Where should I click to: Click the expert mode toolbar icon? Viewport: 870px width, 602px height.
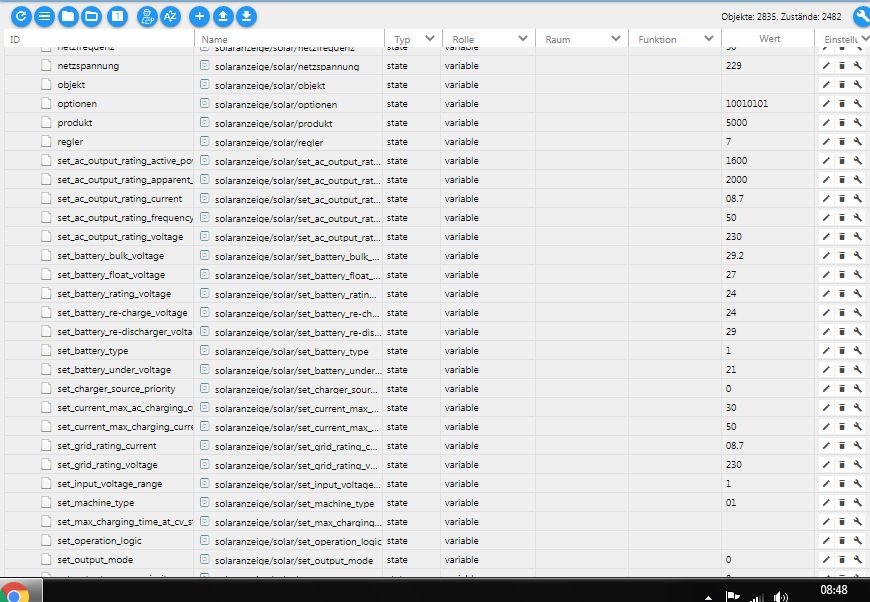click(x=145, y=16)
